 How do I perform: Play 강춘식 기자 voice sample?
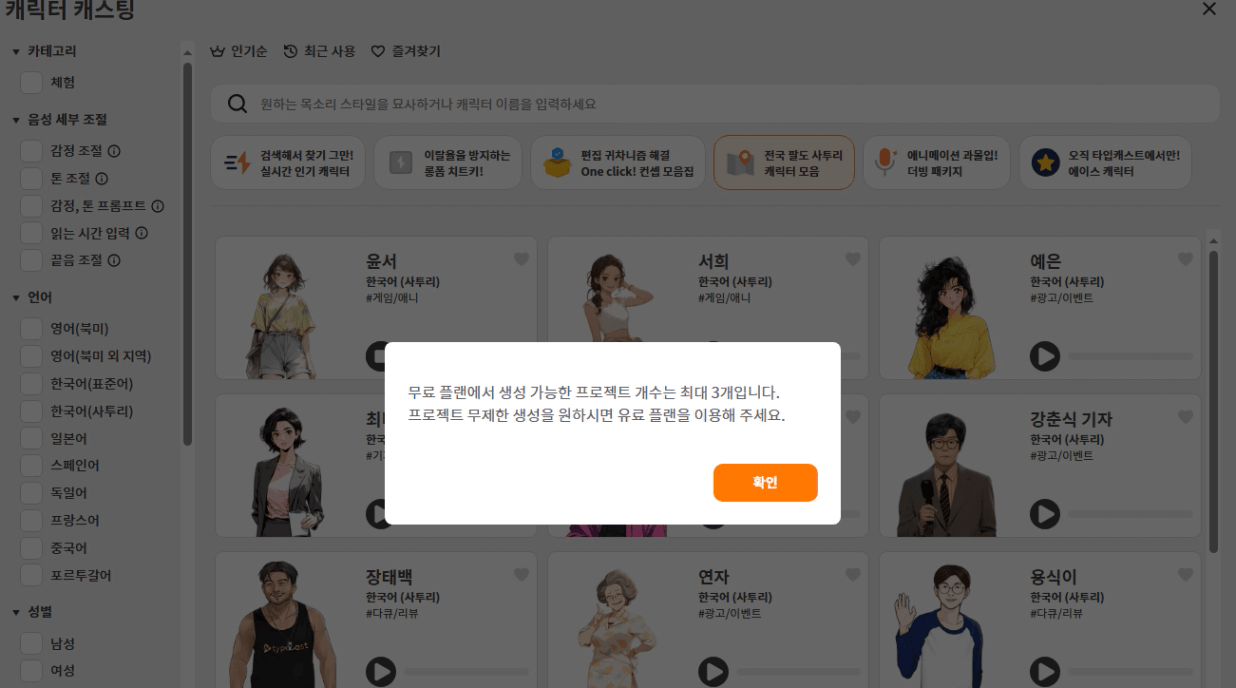click(x=1045, y=514)
